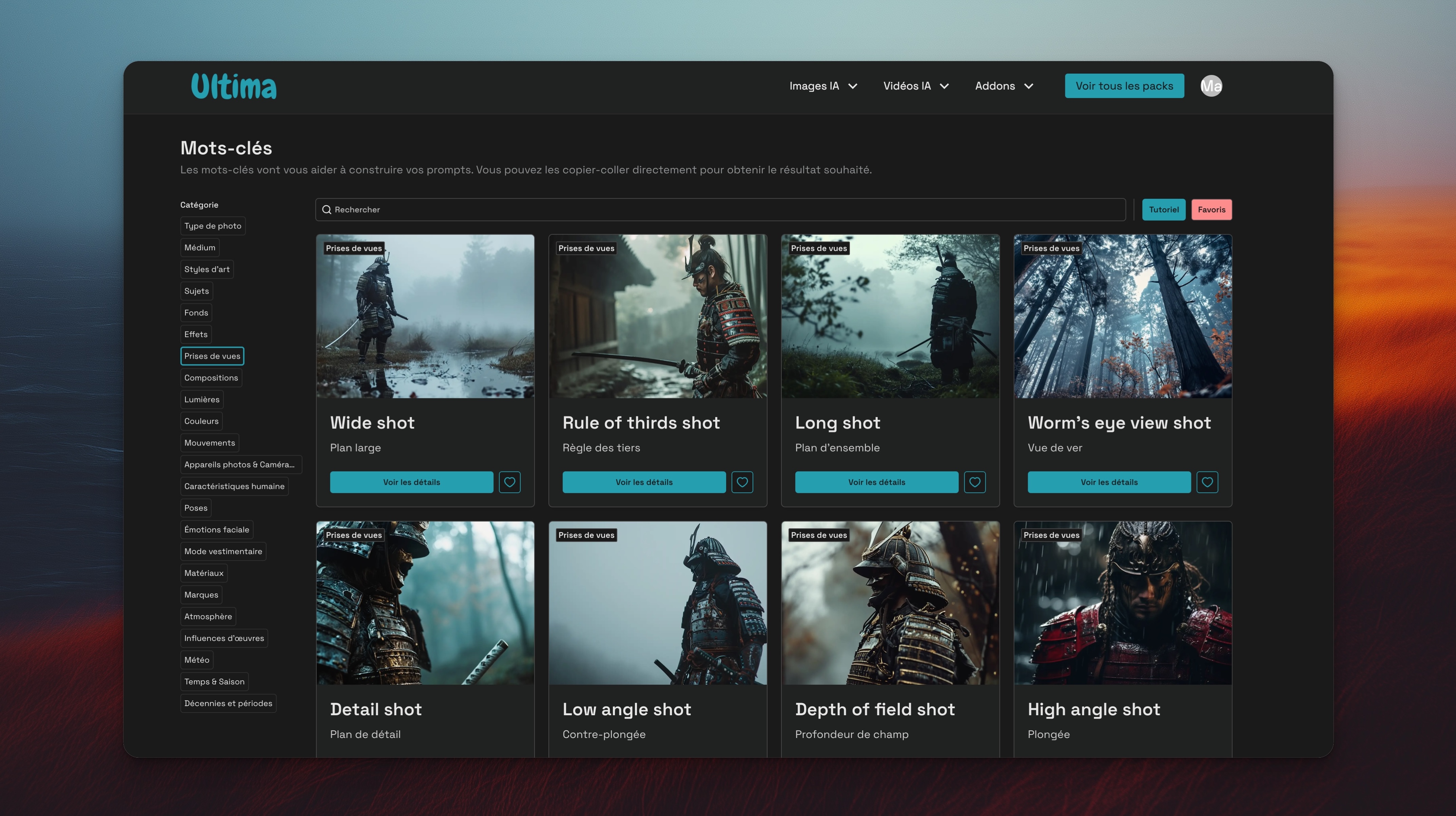Click the search magnifier icon
1456x816 pixels.
327,210
